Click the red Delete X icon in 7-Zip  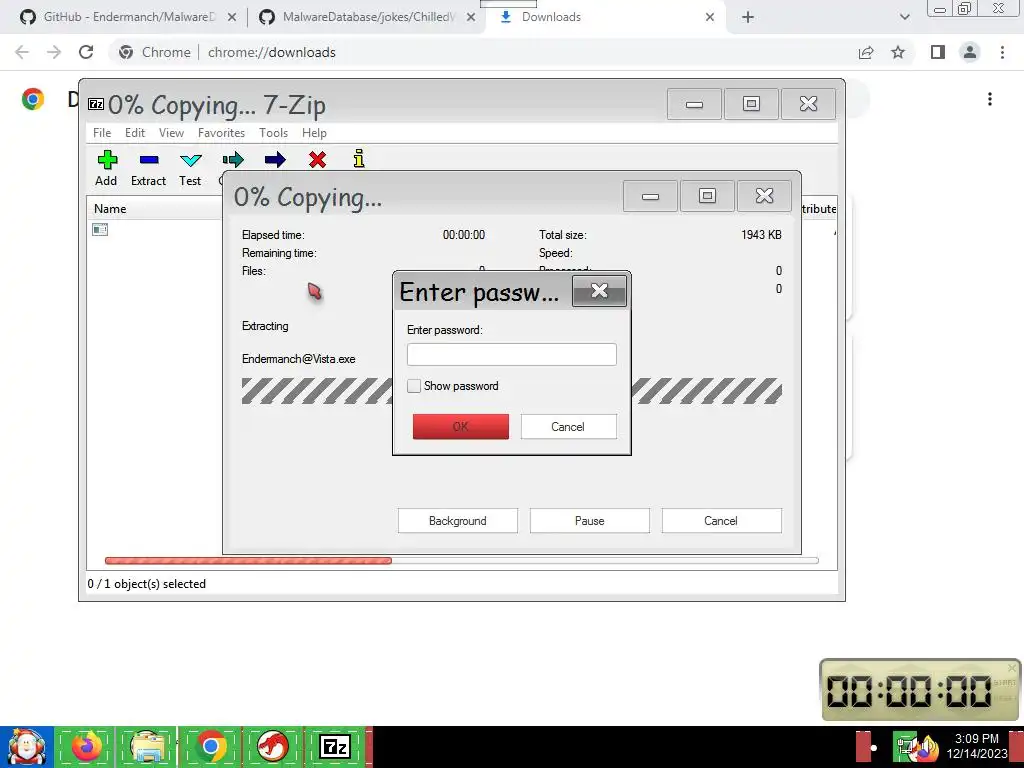tap(317, 159)
